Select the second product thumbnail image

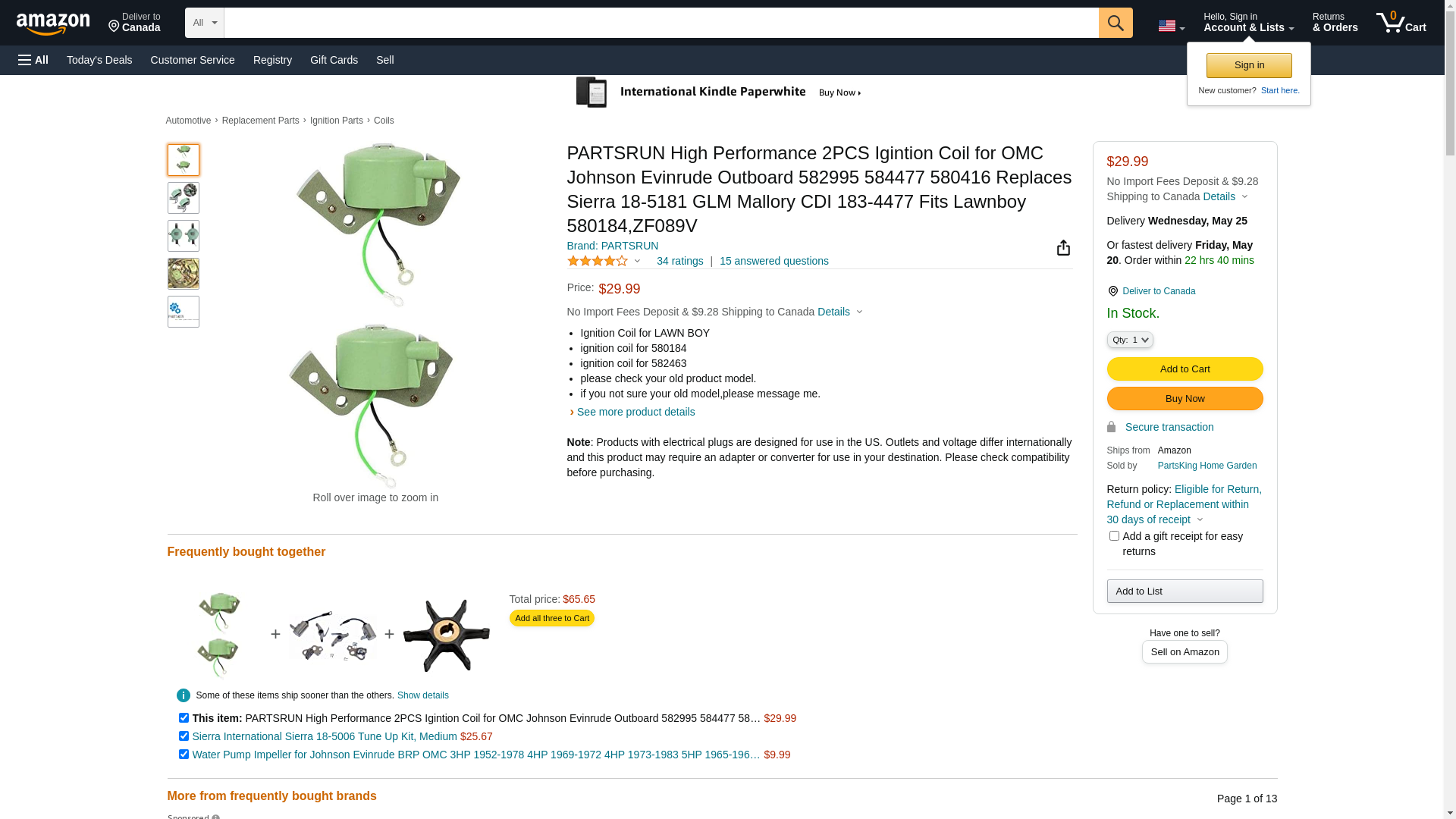pyautogui.click(x=184, y=198)
